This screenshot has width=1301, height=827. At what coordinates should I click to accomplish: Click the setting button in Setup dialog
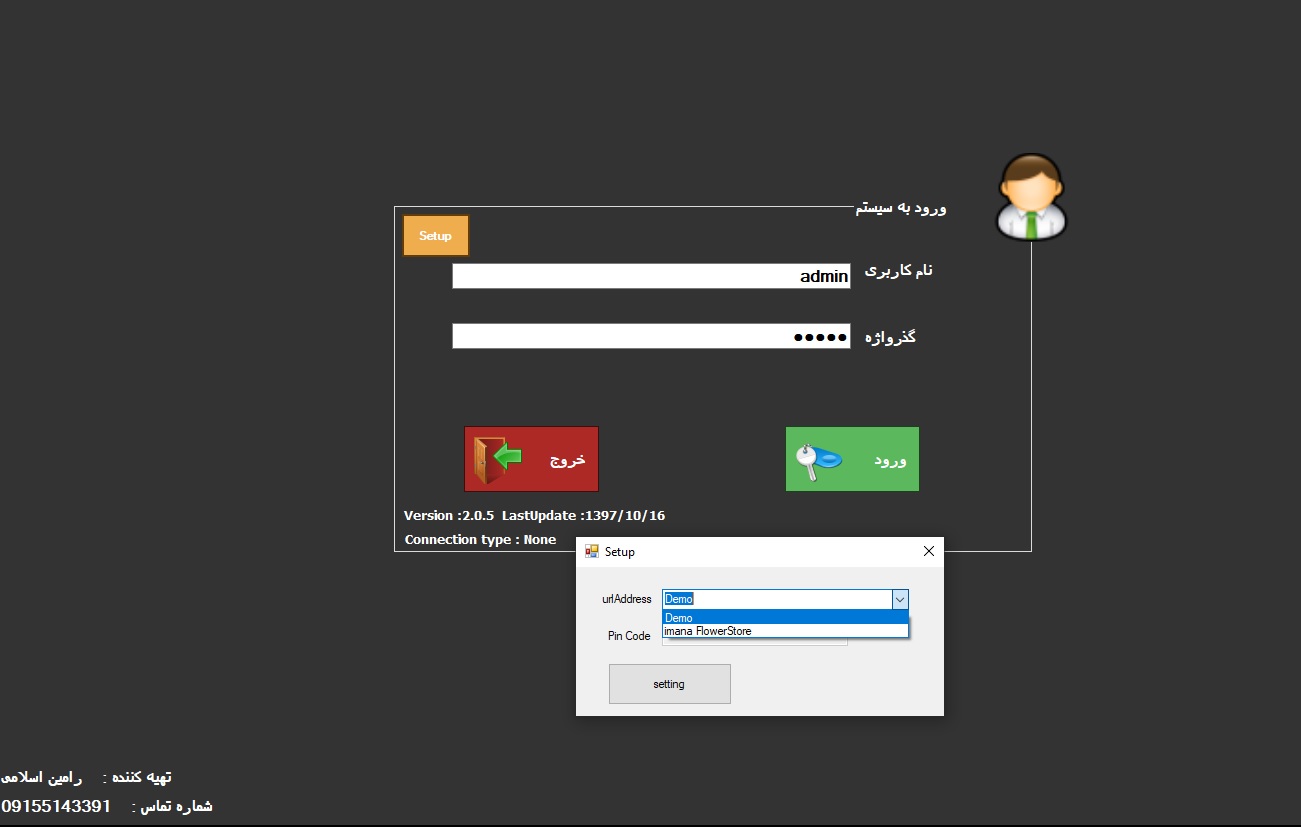[670, 684]
